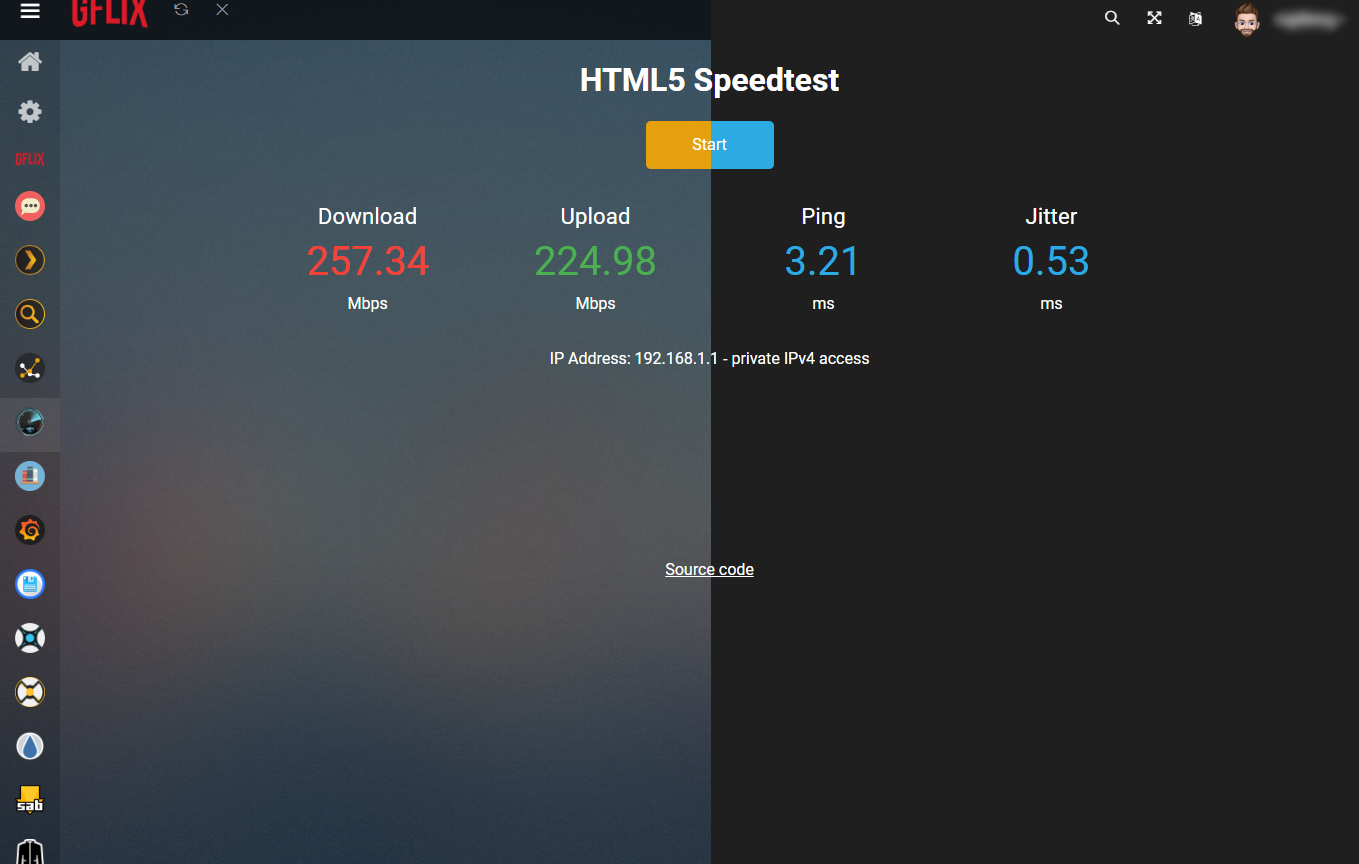The image size is (1359, 864).
Task: Open the Sonarr sidebar icon
Action: coord(30,638)
